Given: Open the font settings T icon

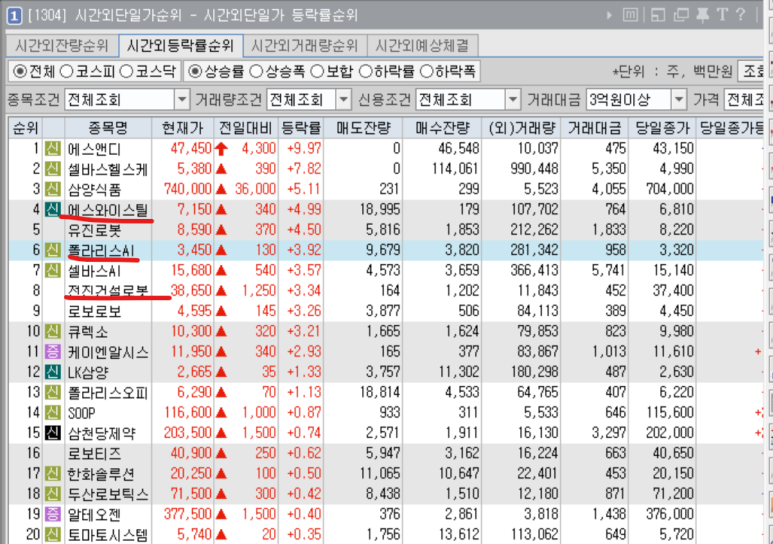Looking at the screenshot, I should [x=722, y=14].
